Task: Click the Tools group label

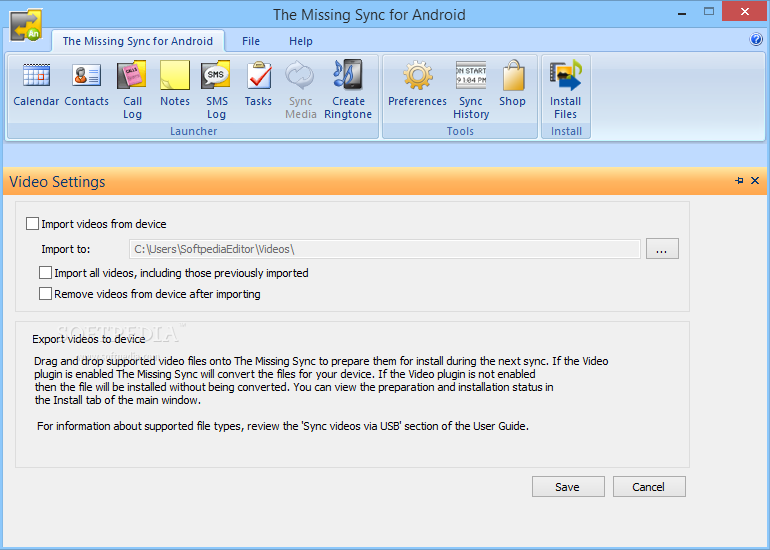Action: tap(460, 131)
